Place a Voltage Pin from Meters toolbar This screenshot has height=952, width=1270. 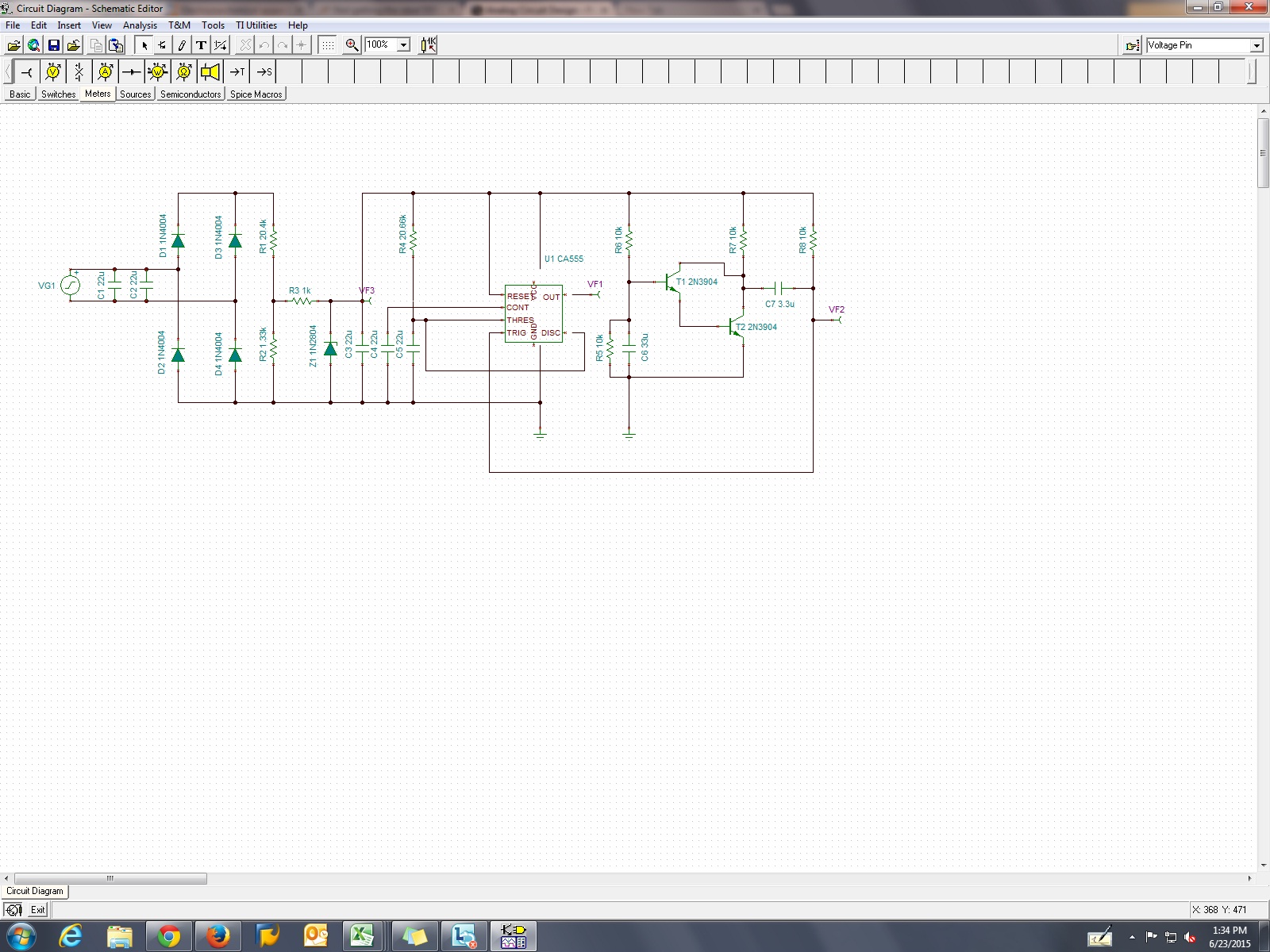pos(27,72)
